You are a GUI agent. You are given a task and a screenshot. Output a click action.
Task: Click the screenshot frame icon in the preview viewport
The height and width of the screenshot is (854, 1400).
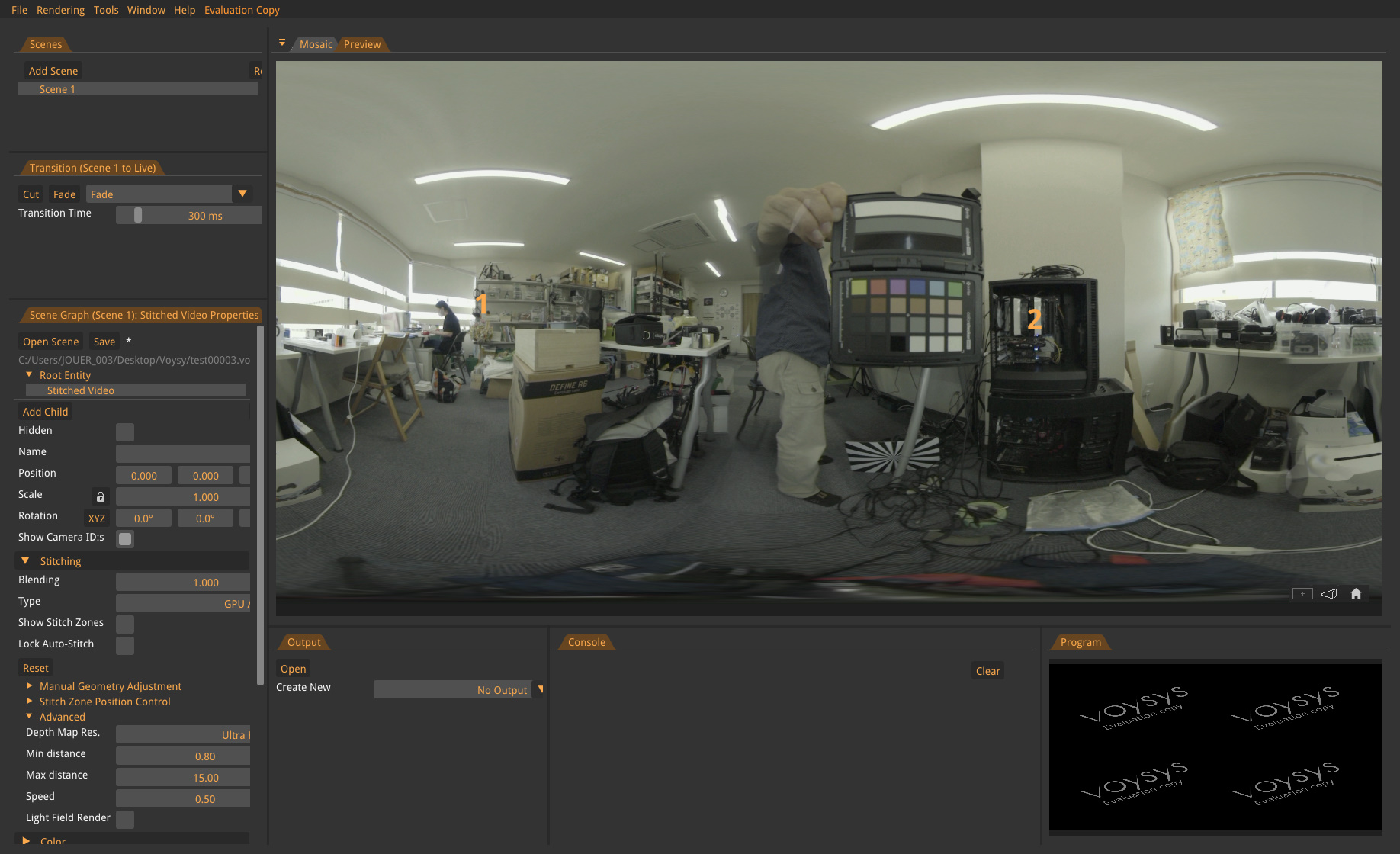click(1302, 593)
